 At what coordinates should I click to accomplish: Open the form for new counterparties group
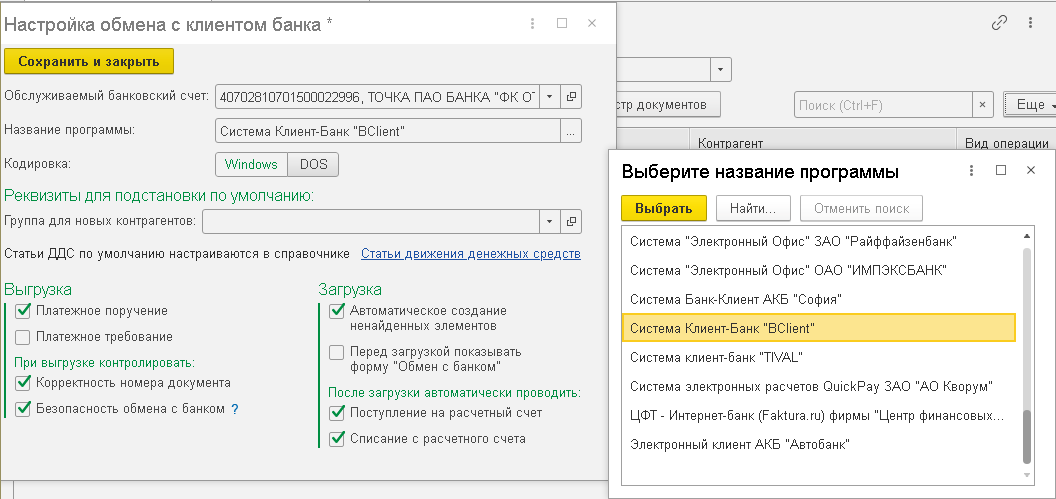[x=572, y=221]
